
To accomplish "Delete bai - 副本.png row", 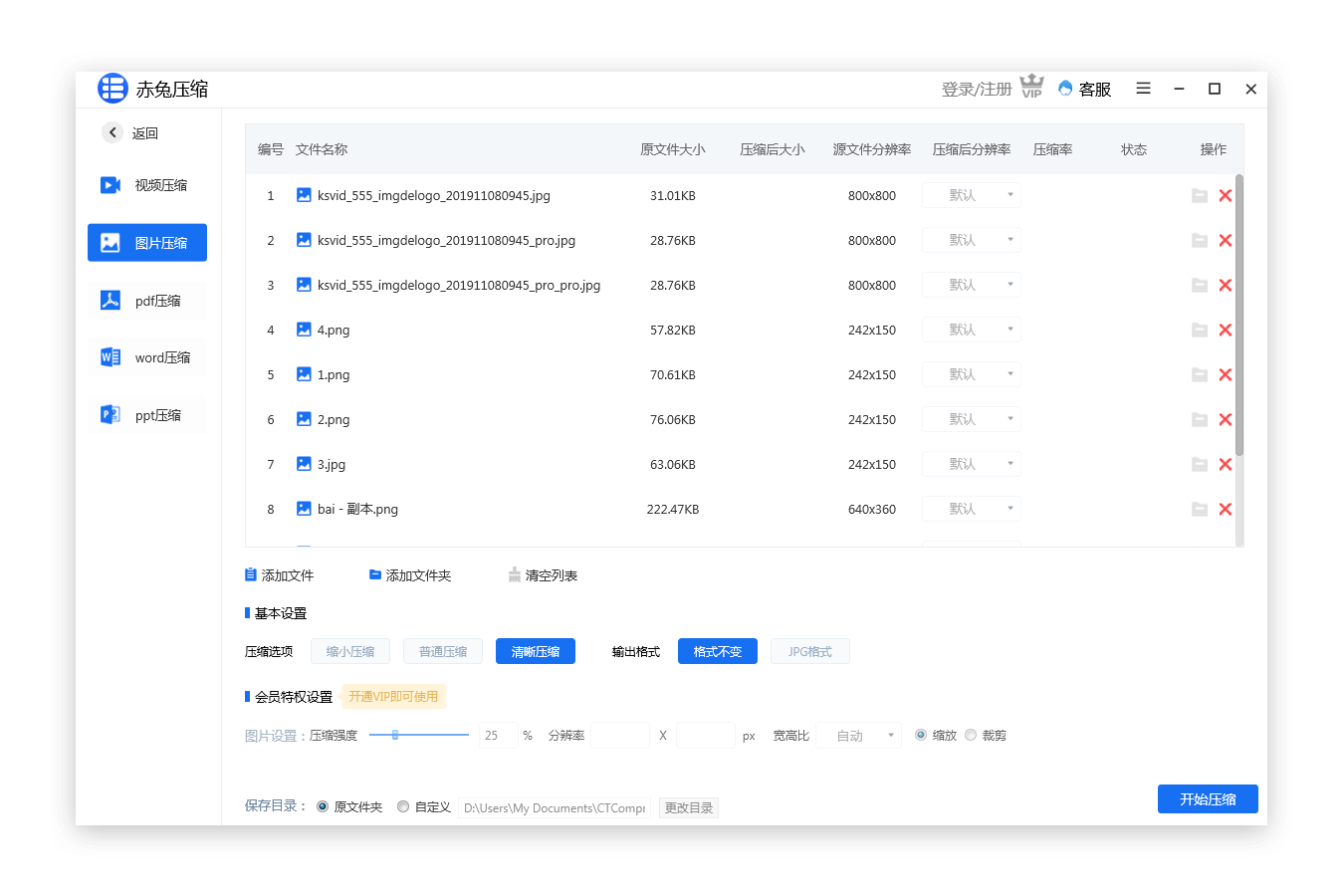I will click(x=1226, y=510).
